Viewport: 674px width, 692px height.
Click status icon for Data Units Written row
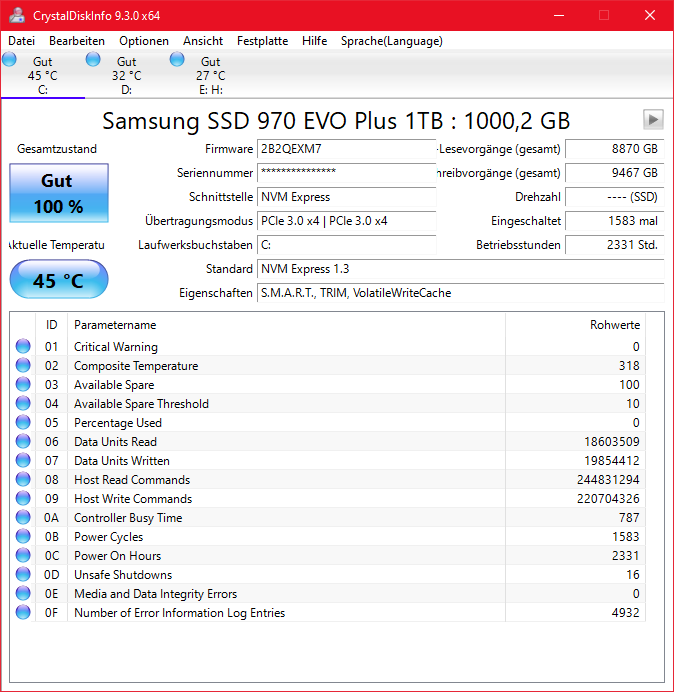pyautogui.click(x=23, y=460)
